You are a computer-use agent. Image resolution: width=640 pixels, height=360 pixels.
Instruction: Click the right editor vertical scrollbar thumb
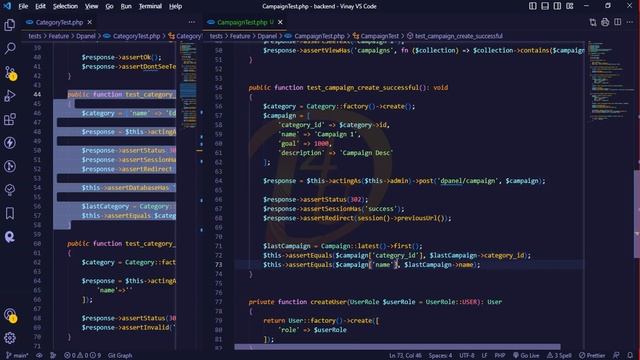coord(637,214)
